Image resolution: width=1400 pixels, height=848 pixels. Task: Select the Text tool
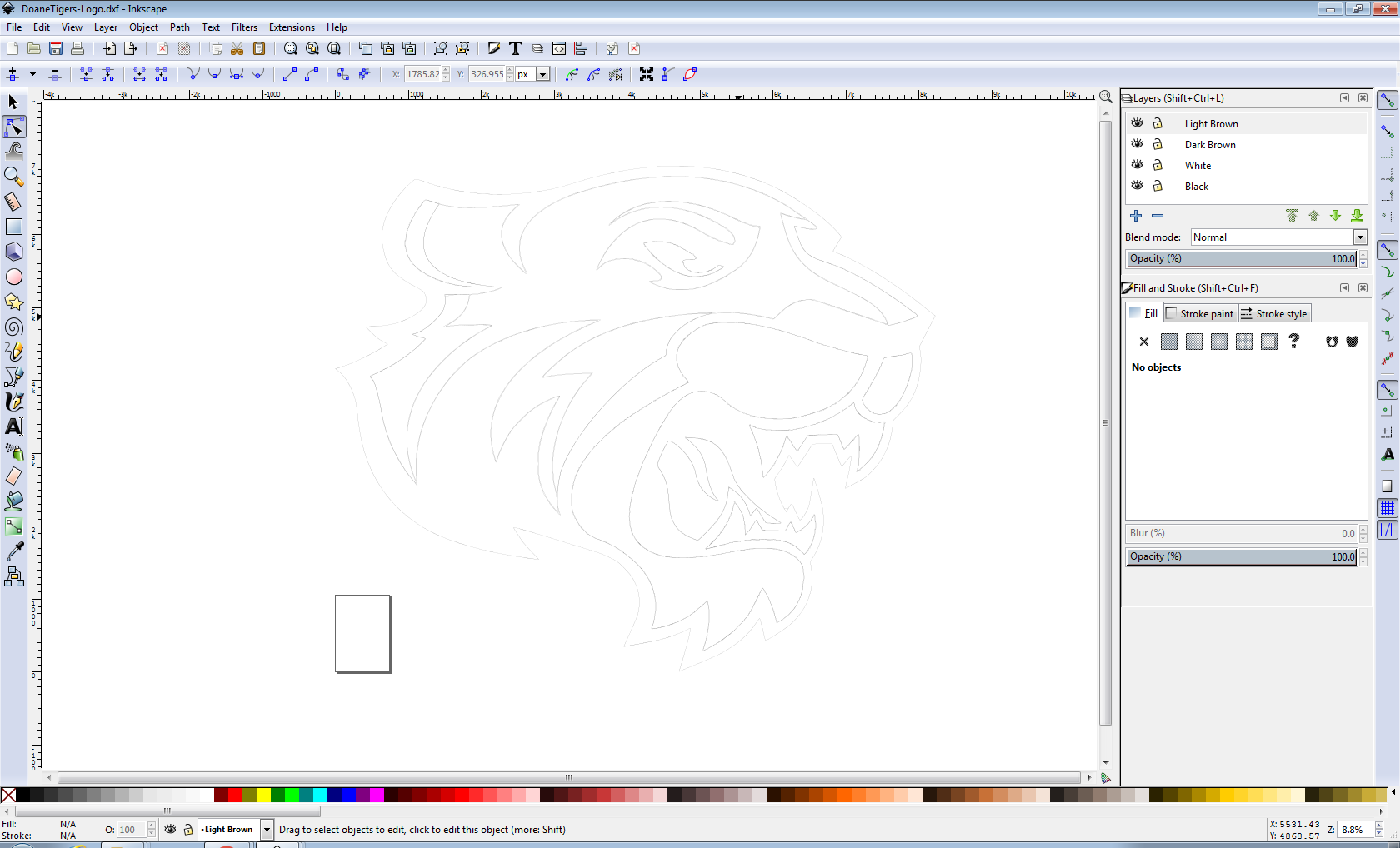click(x=14, y=426)
